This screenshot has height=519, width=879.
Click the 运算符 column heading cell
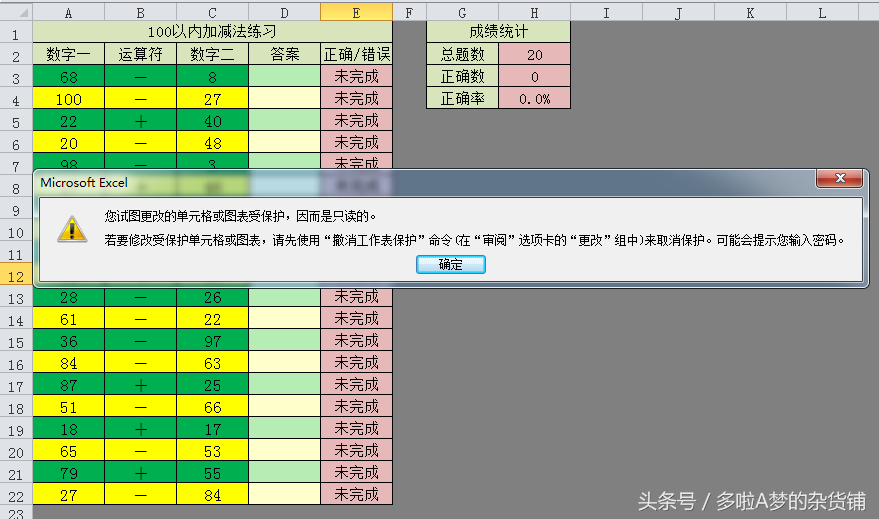pyautogui.click(x=140, y=54)
